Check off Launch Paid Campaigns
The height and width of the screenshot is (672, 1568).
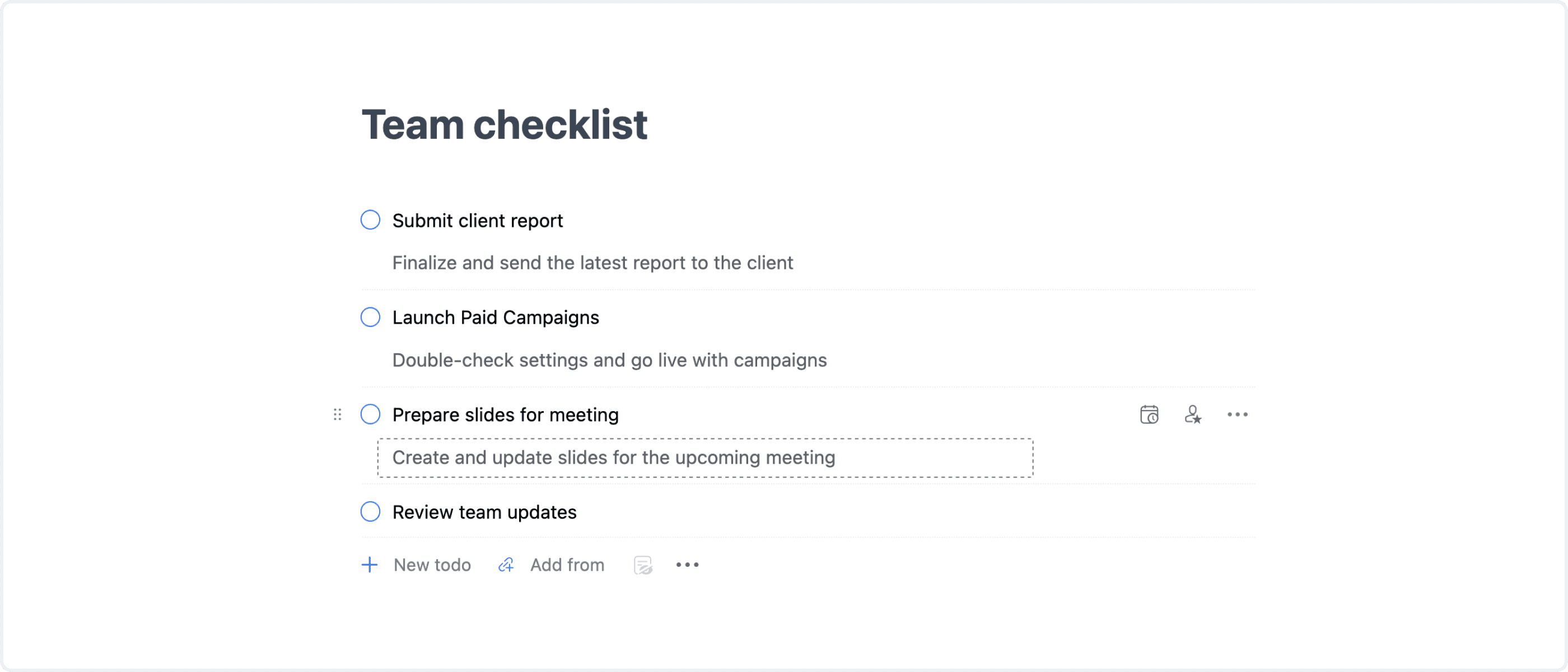pyautogui.click(x=370, y=317)
